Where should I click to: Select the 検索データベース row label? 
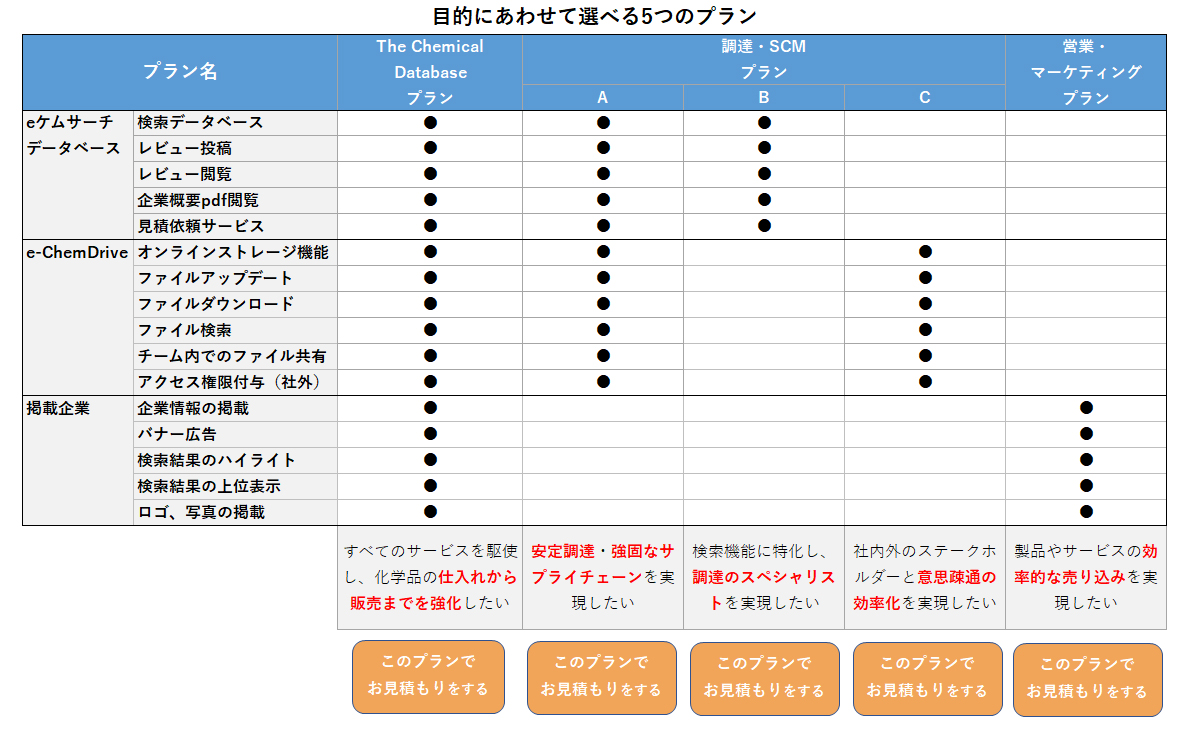[x=200, y=123]
